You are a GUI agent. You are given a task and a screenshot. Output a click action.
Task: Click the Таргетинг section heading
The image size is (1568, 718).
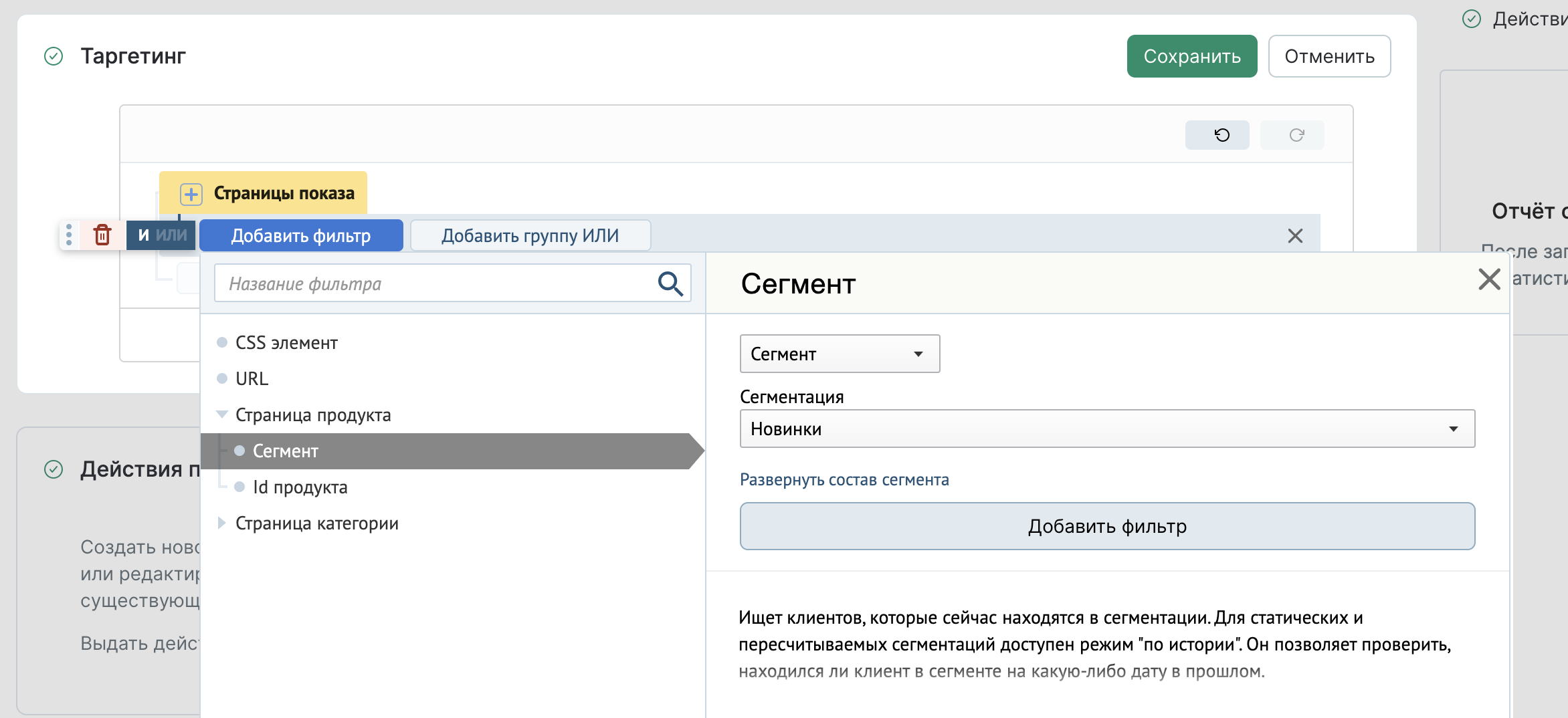tap(133, 56)
